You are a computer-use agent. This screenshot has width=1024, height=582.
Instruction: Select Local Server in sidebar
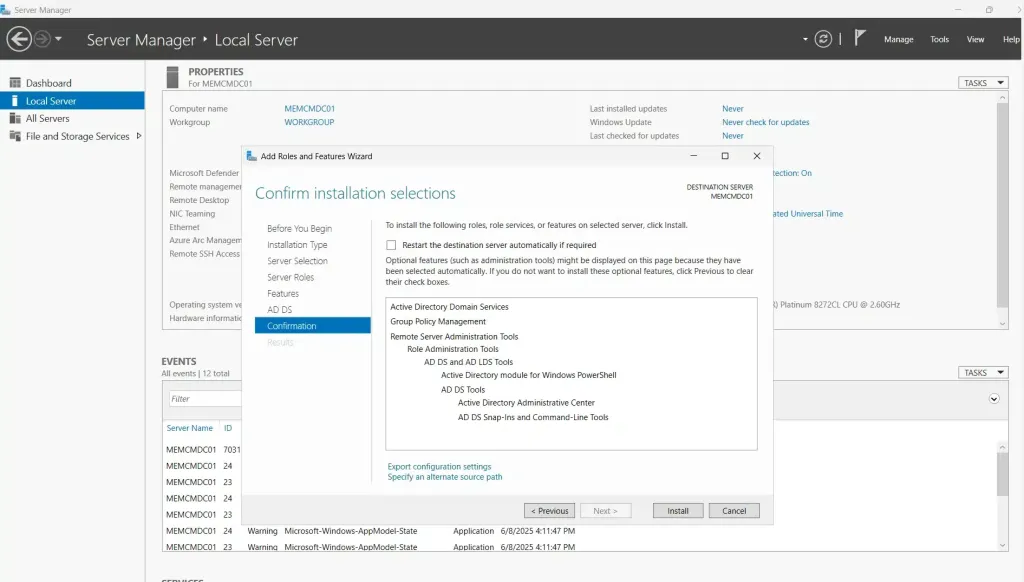[x=50, y=101]
